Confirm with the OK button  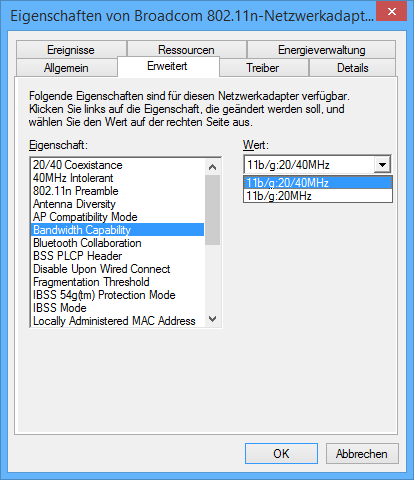click(281, 454)
